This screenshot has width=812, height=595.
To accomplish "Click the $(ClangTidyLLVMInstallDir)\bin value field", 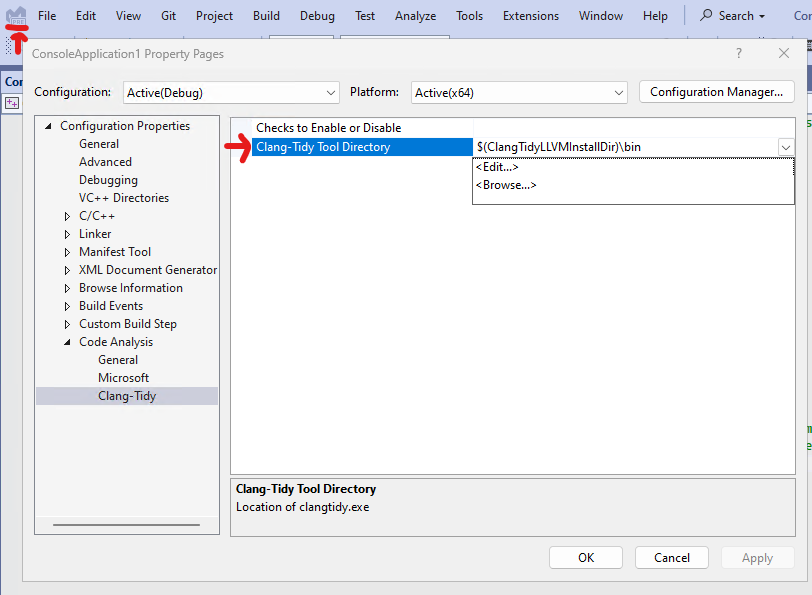I will click(625, 147).
